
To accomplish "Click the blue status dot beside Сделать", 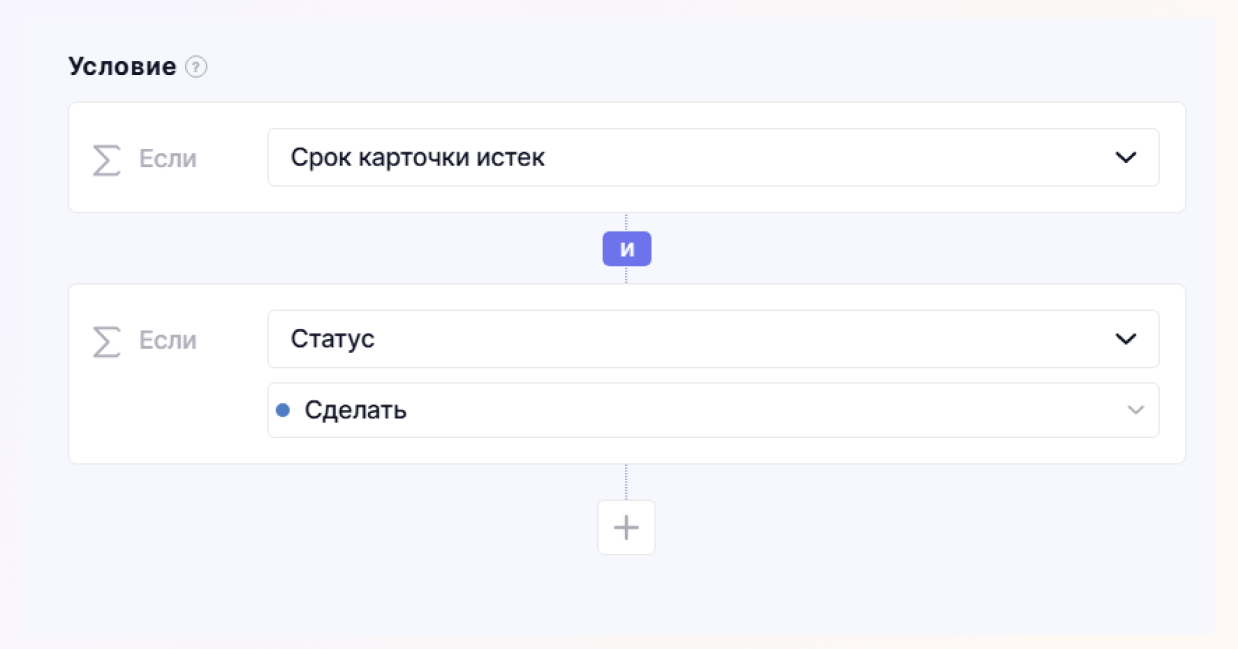I will 283,410.
